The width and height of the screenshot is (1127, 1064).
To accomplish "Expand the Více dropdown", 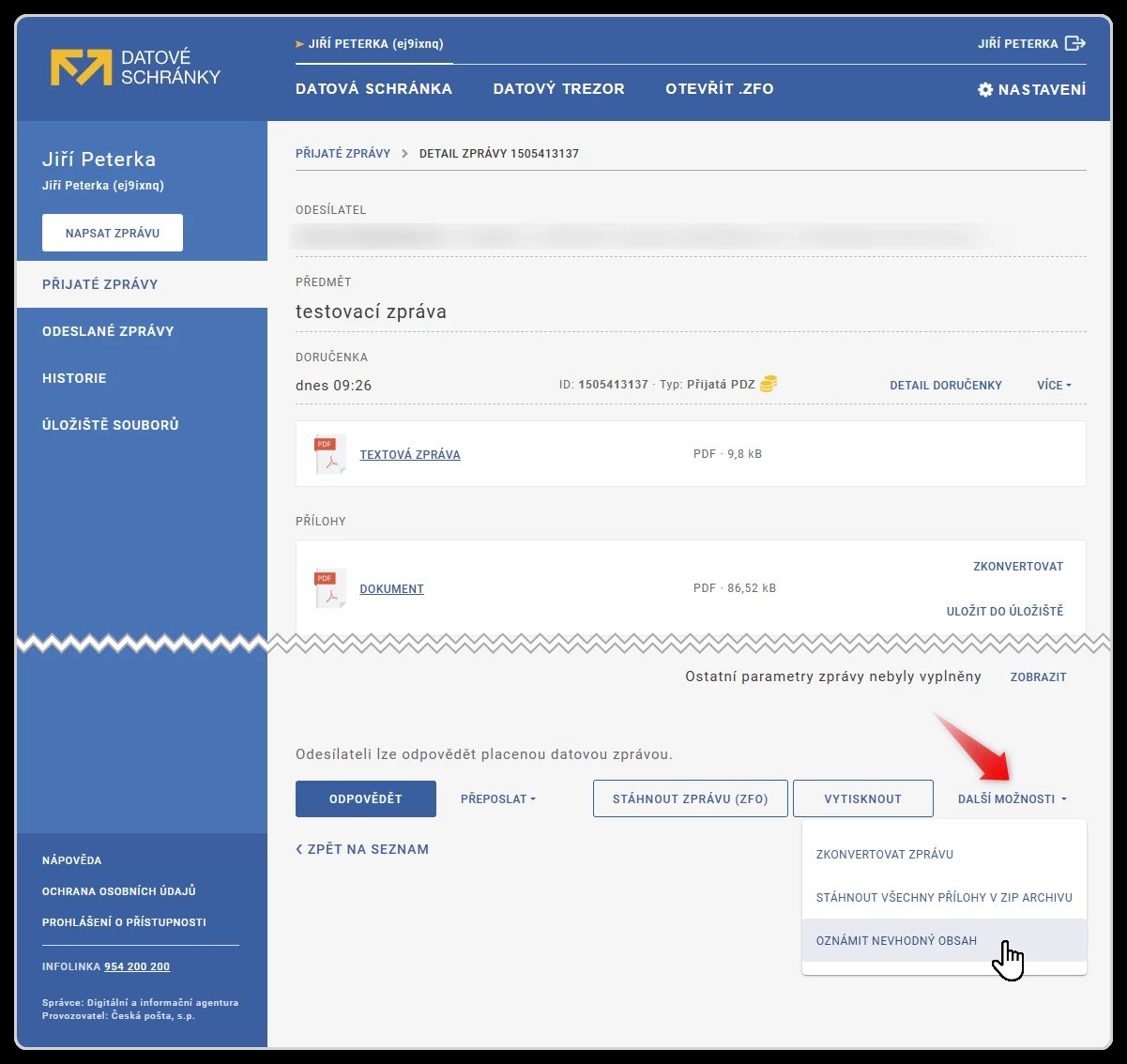I will coord(1054,386).
